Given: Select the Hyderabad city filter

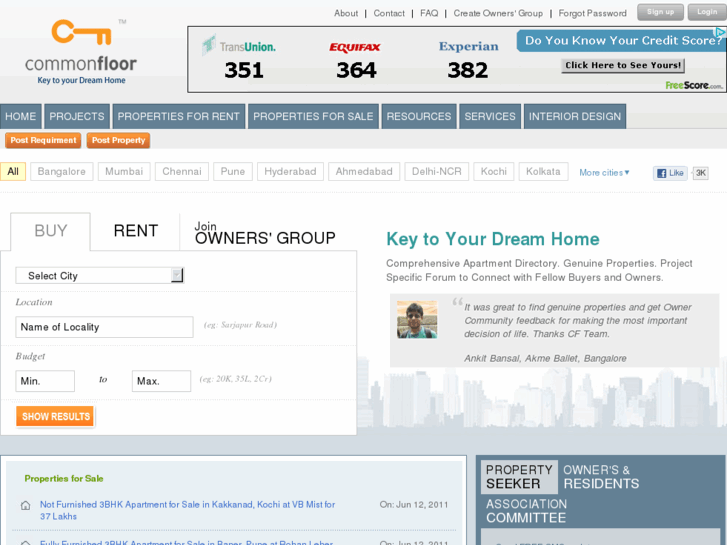Looking at the screenshot, I should click(x=290, y=172).
